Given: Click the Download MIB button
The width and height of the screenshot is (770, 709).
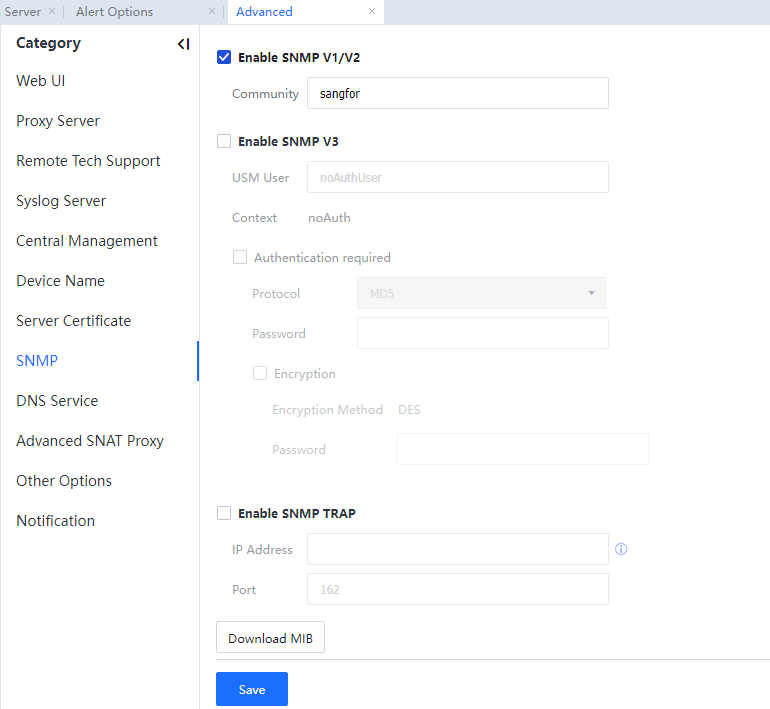Looking at the screenshot, I should coord(270,638).
